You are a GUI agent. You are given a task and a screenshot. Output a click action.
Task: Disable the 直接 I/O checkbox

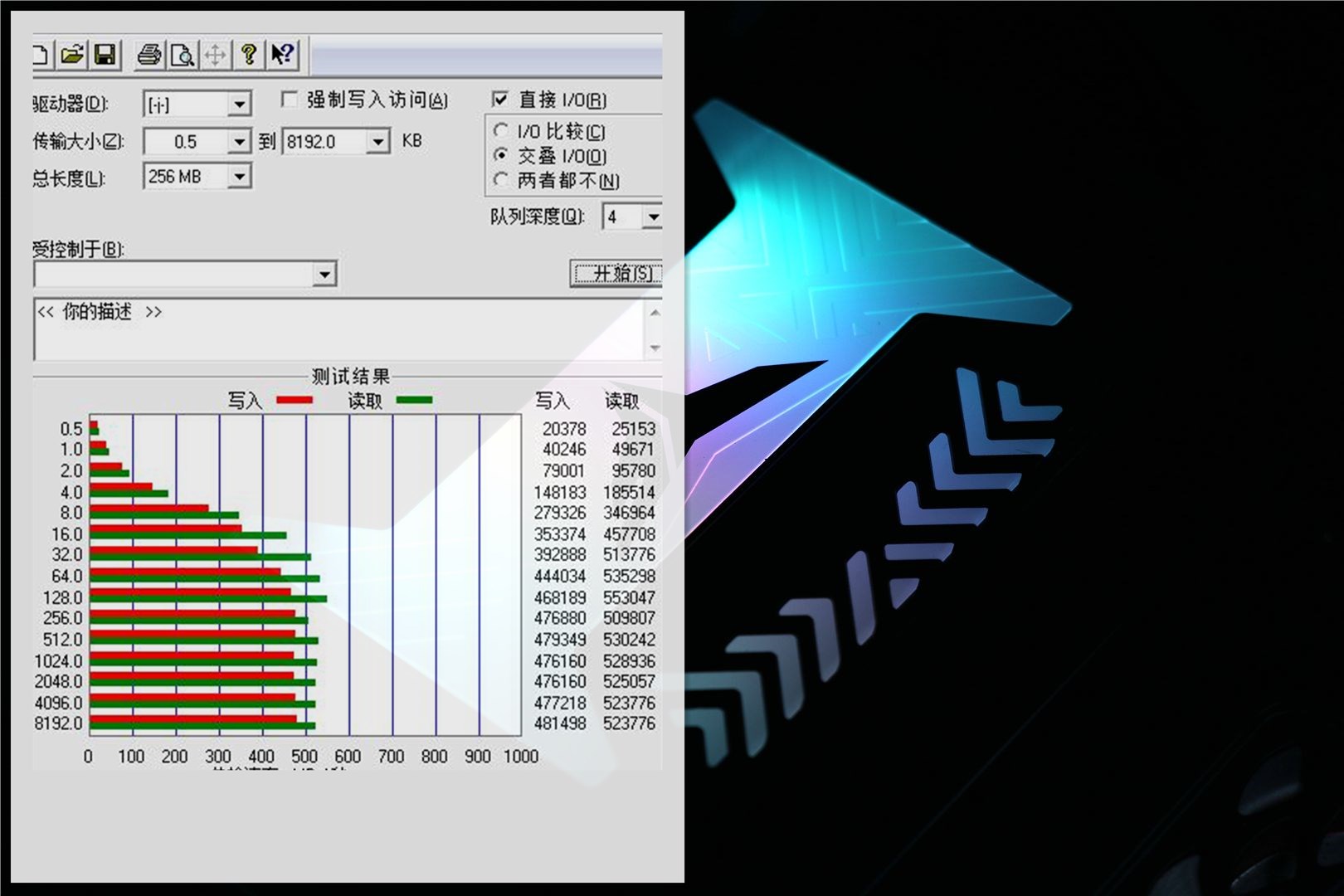coord(499,99)
